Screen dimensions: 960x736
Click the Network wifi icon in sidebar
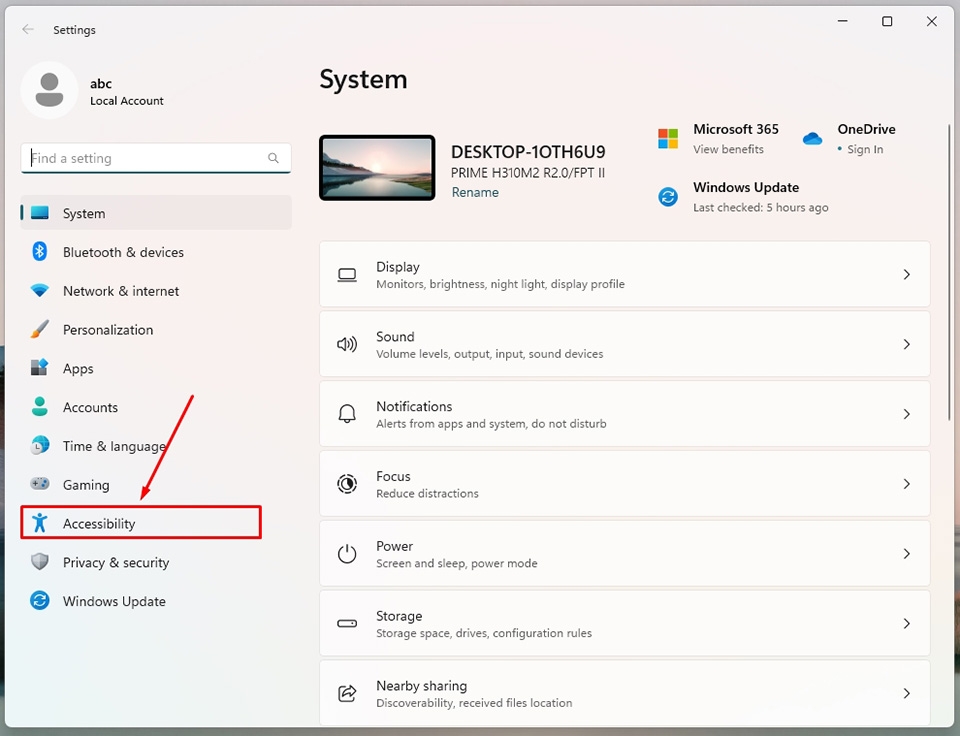coord(40,290)
